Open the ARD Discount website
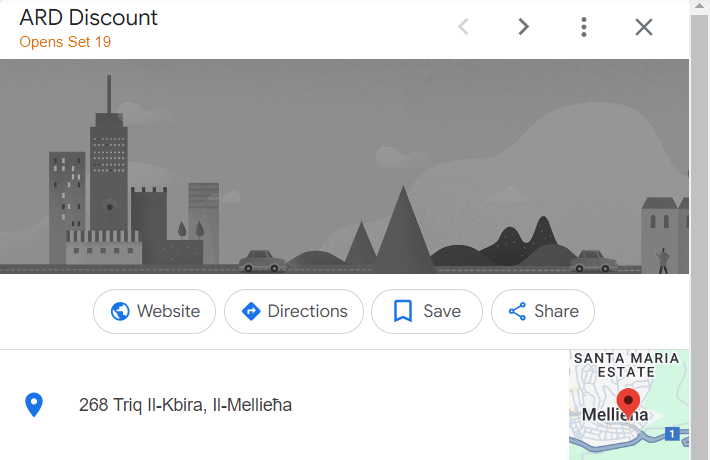Image resolution: width=710 pixels, height=460 pixels. click(x=154, y=311)
